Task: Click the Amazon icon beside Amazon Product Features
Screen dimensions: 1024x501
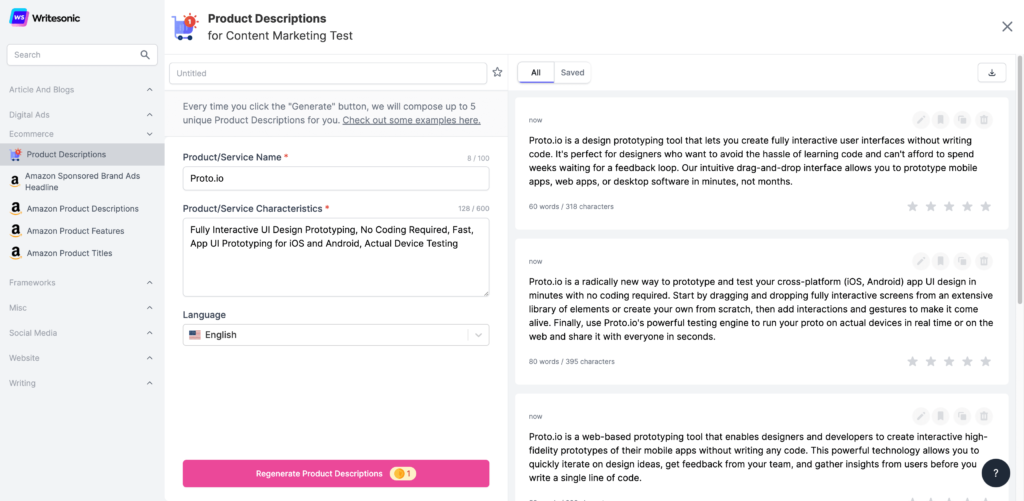Action: (16, 231)
